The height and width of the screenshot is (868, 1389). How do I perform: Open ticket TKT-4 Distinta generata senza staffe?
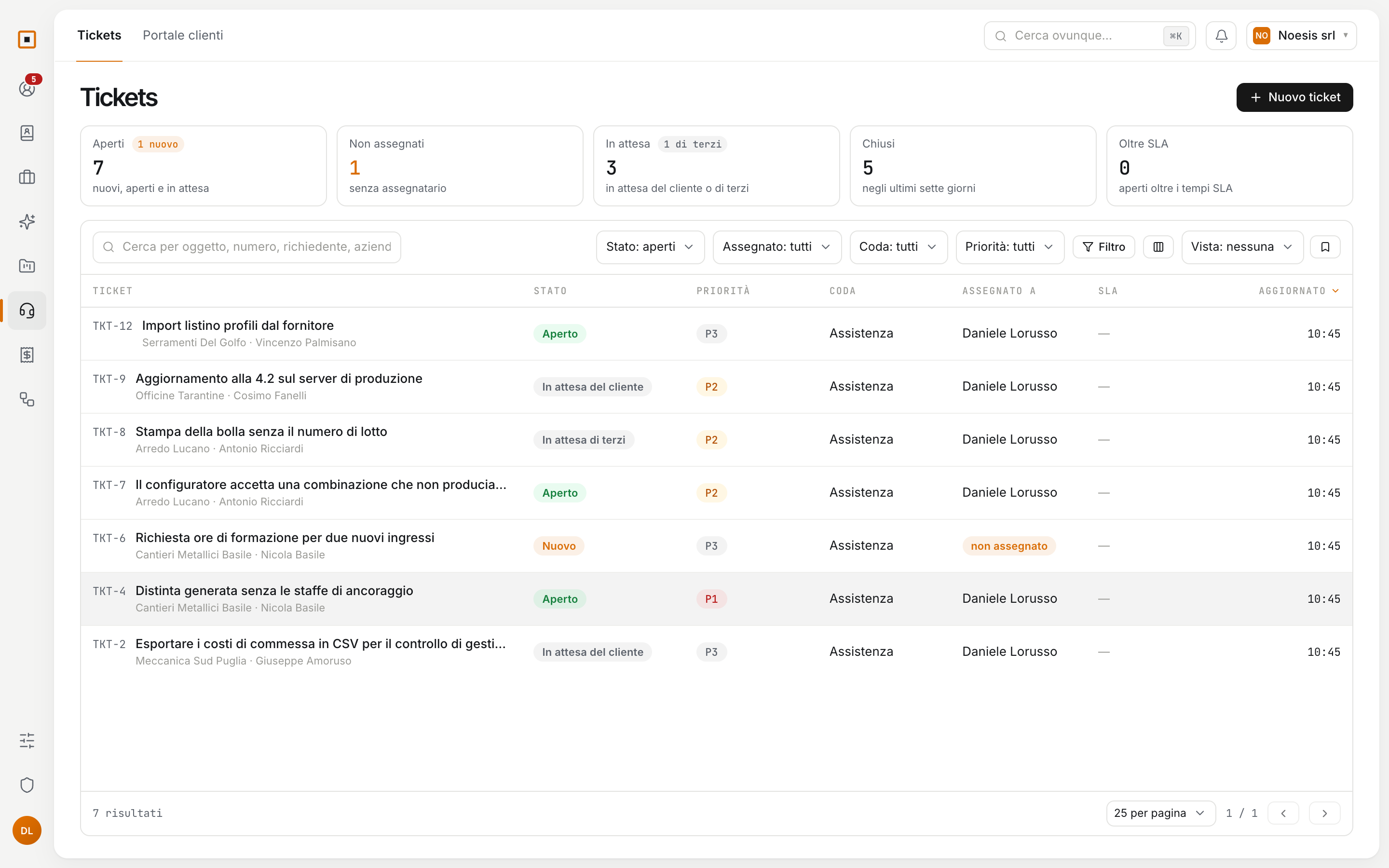pyautogui.click(x=716, y=599)
